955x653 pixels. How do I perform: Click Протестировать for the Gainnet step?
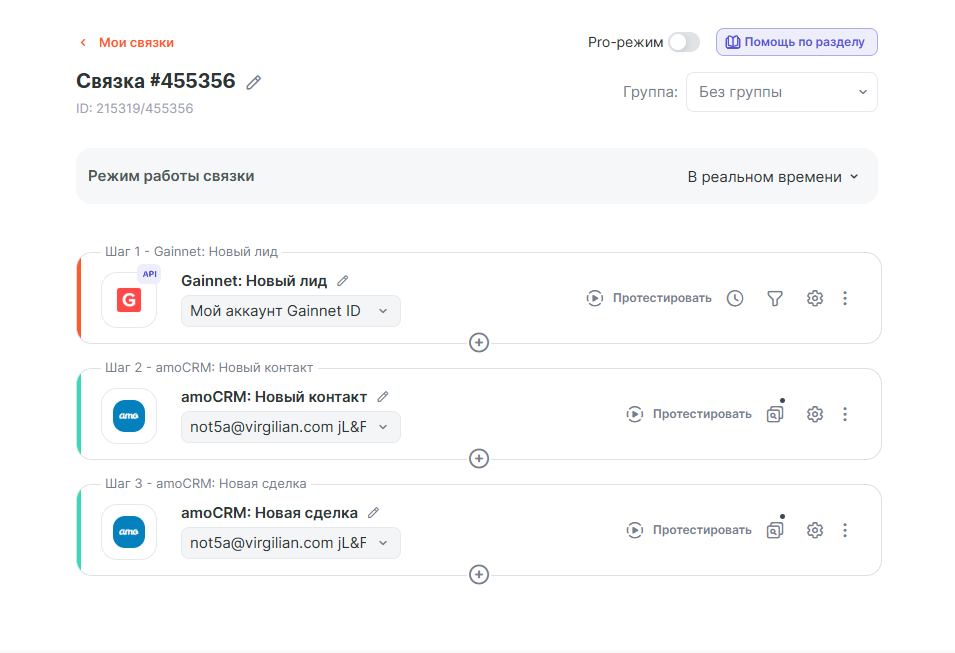click(x=650, y=298)
